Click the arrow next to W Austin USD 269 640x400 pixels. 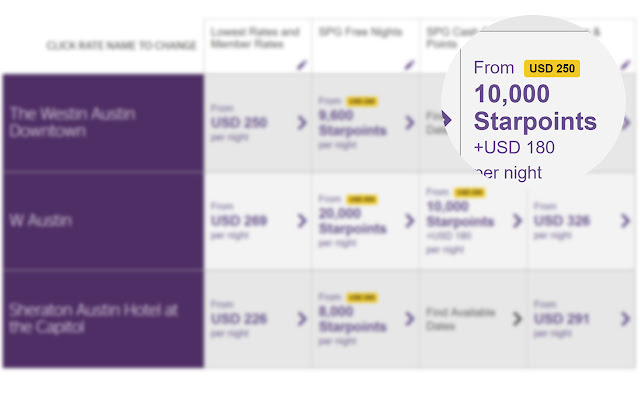pos(302,220)
